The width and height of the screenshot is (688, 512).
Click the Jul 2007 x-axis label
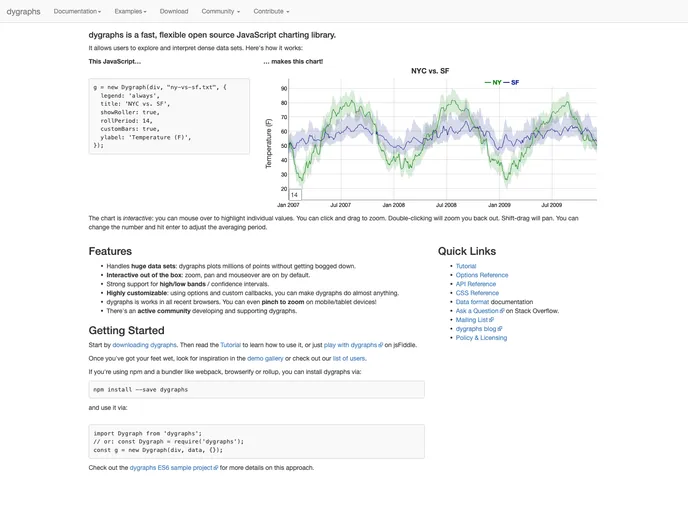pyautogui.click(x=340, y=205)
